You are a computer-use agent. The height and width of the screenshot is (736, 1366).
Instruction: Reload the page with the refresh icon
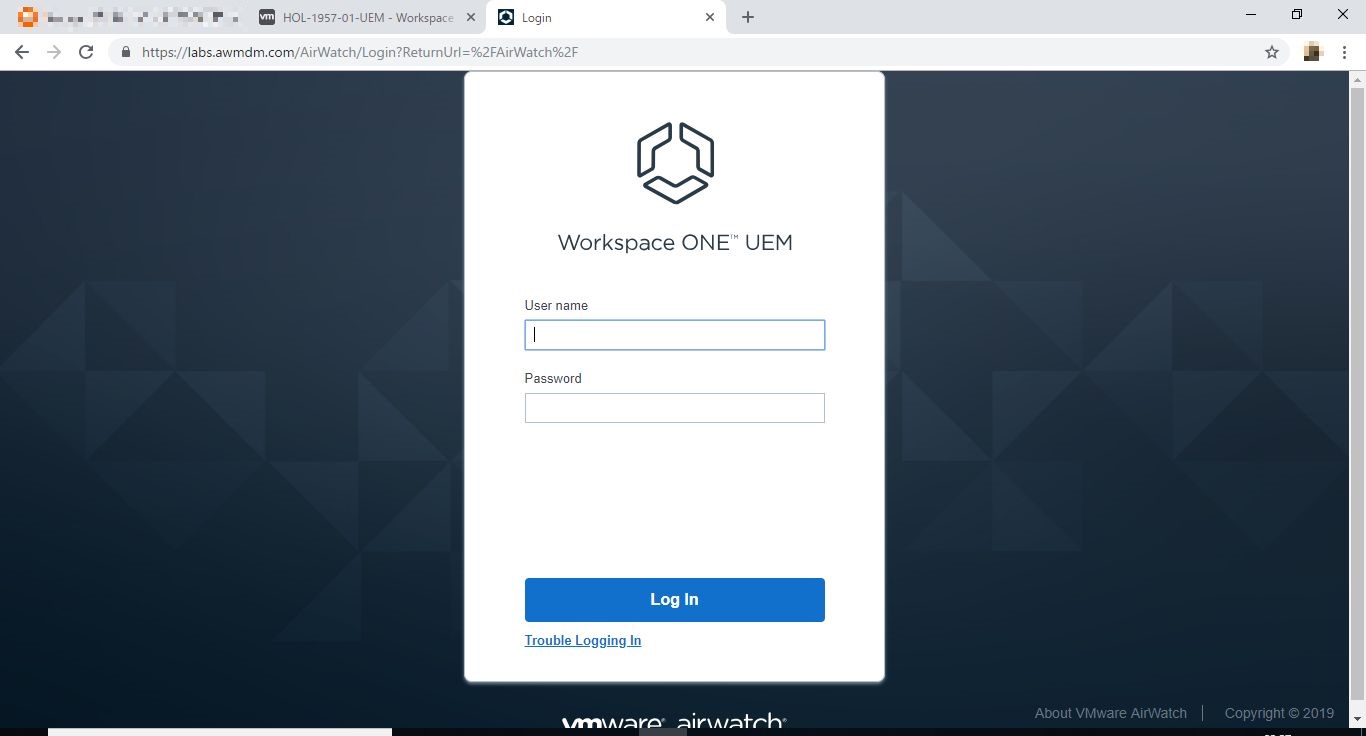click(x=86, y=52)
